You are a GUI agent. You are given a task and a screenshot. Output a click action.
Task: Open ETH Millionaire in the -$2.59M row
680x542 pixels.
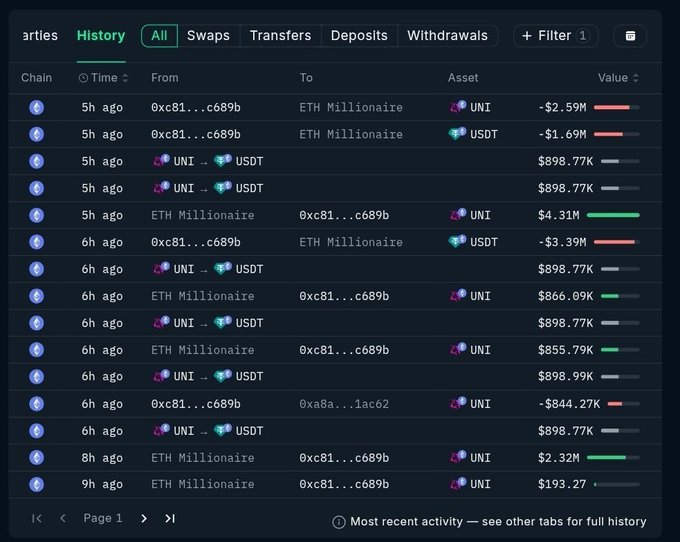tap(351, 108)
